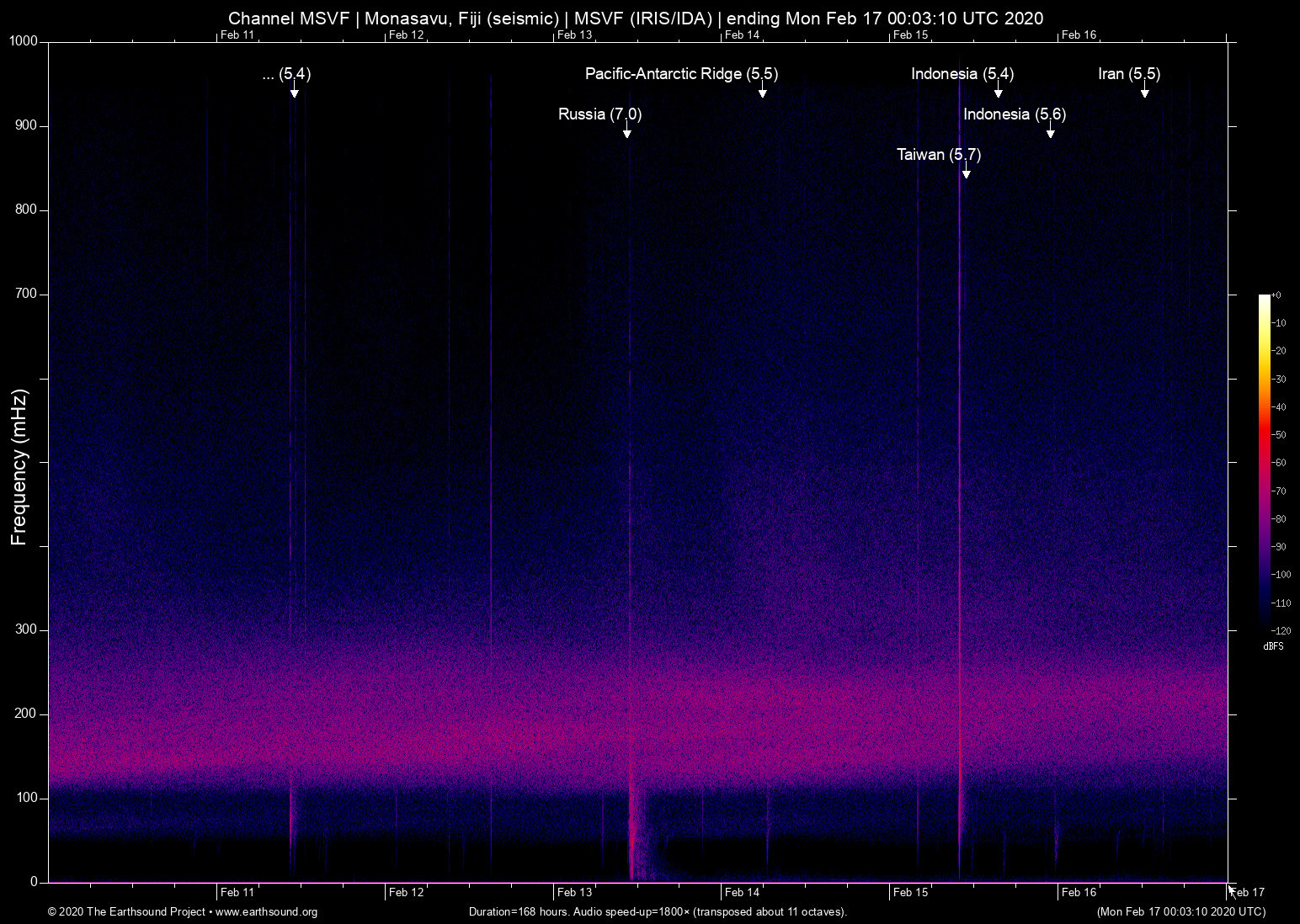Click the 'Indonesia (5.4)' event label

[x=962, y=74]
